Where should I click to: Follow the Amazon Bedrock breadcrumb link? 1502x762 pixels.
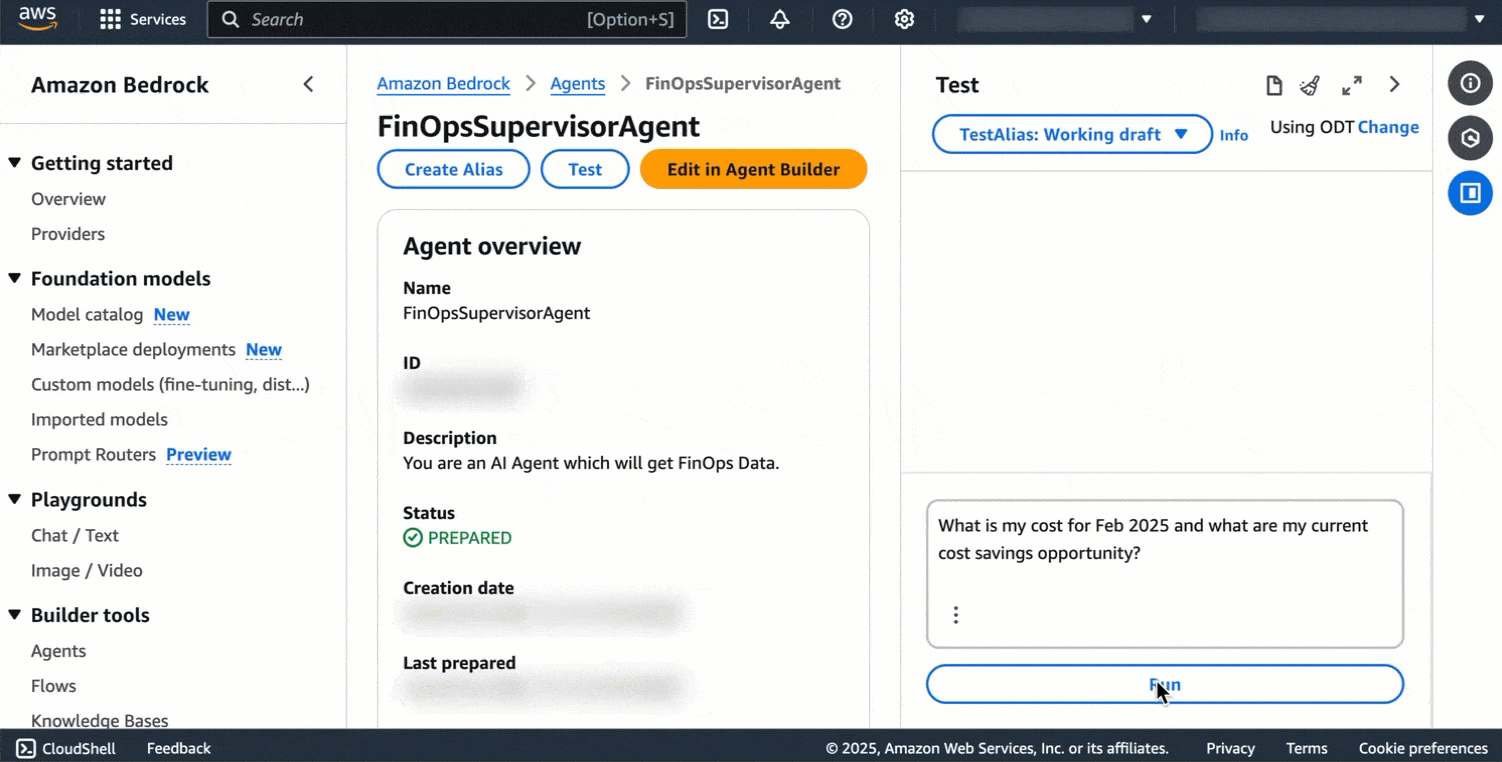[x=444, y=84]
